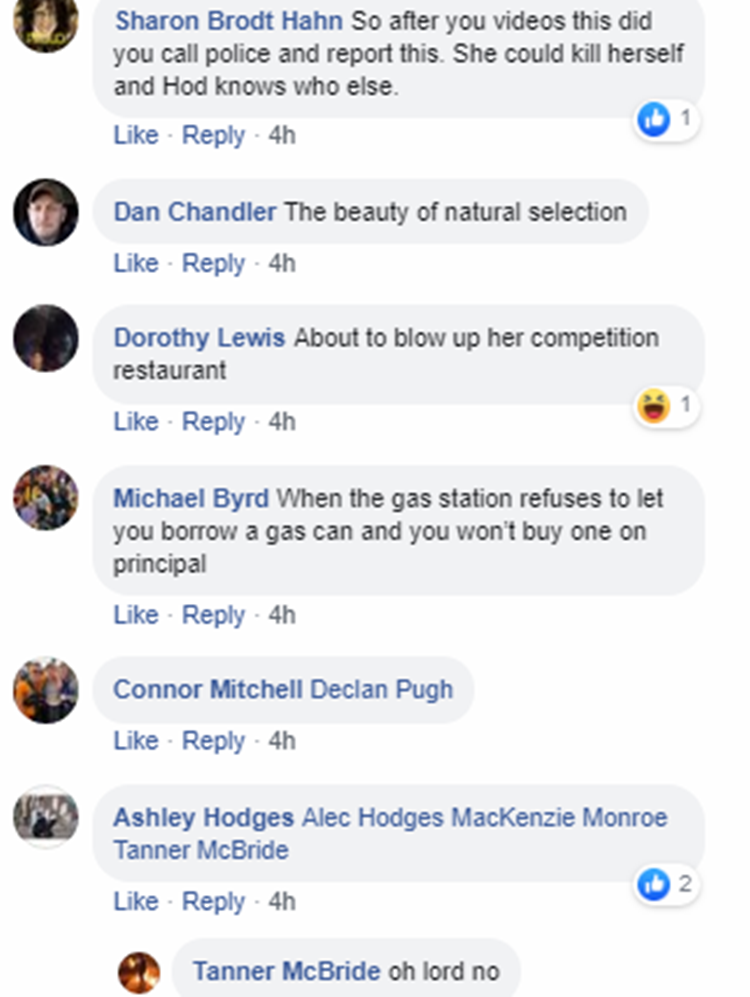Reply to Connor Mitchell's comment
750x997 pixels.
pyautogui.click(x=213, y=741)
